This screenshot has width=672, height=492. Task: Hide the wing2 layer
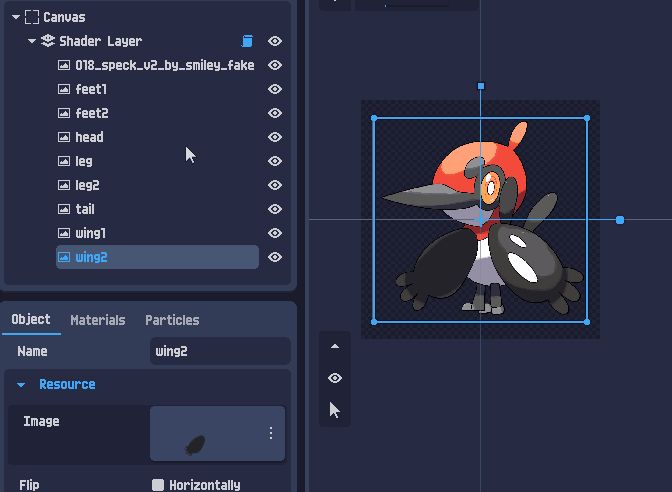point(275,257)
